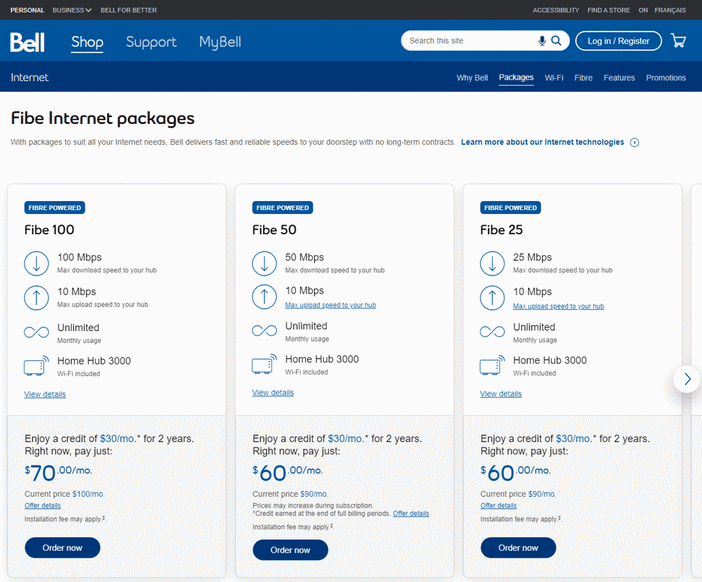
Task: Open the Accessibility link
Action: 556,10
